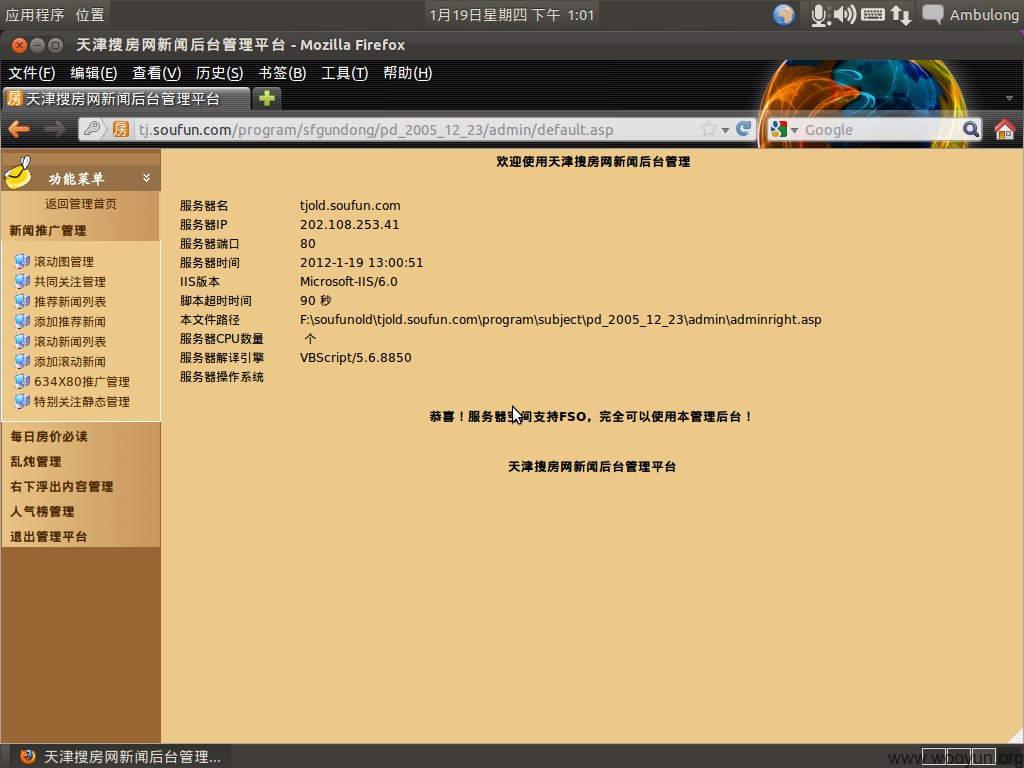Click the Firefox forward arrow button
The width and height of the screenshot is (1024, 768).
click(x=55, y=129)
